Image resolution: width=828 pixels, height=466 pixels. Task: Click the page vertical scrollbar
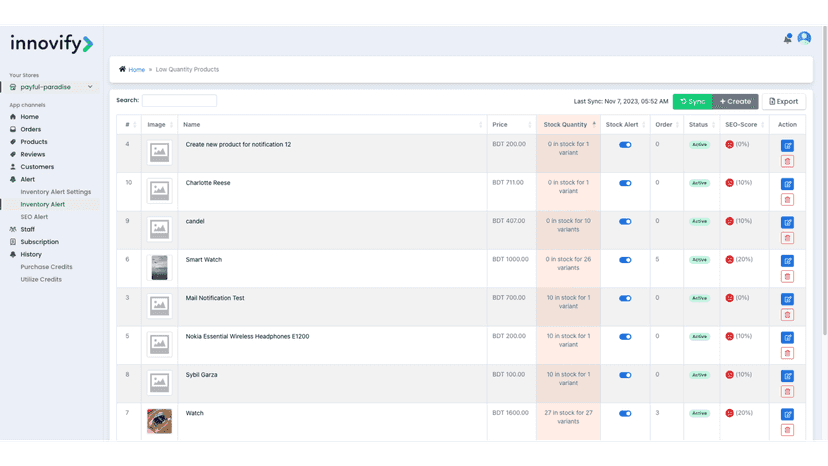coord(825,182)
